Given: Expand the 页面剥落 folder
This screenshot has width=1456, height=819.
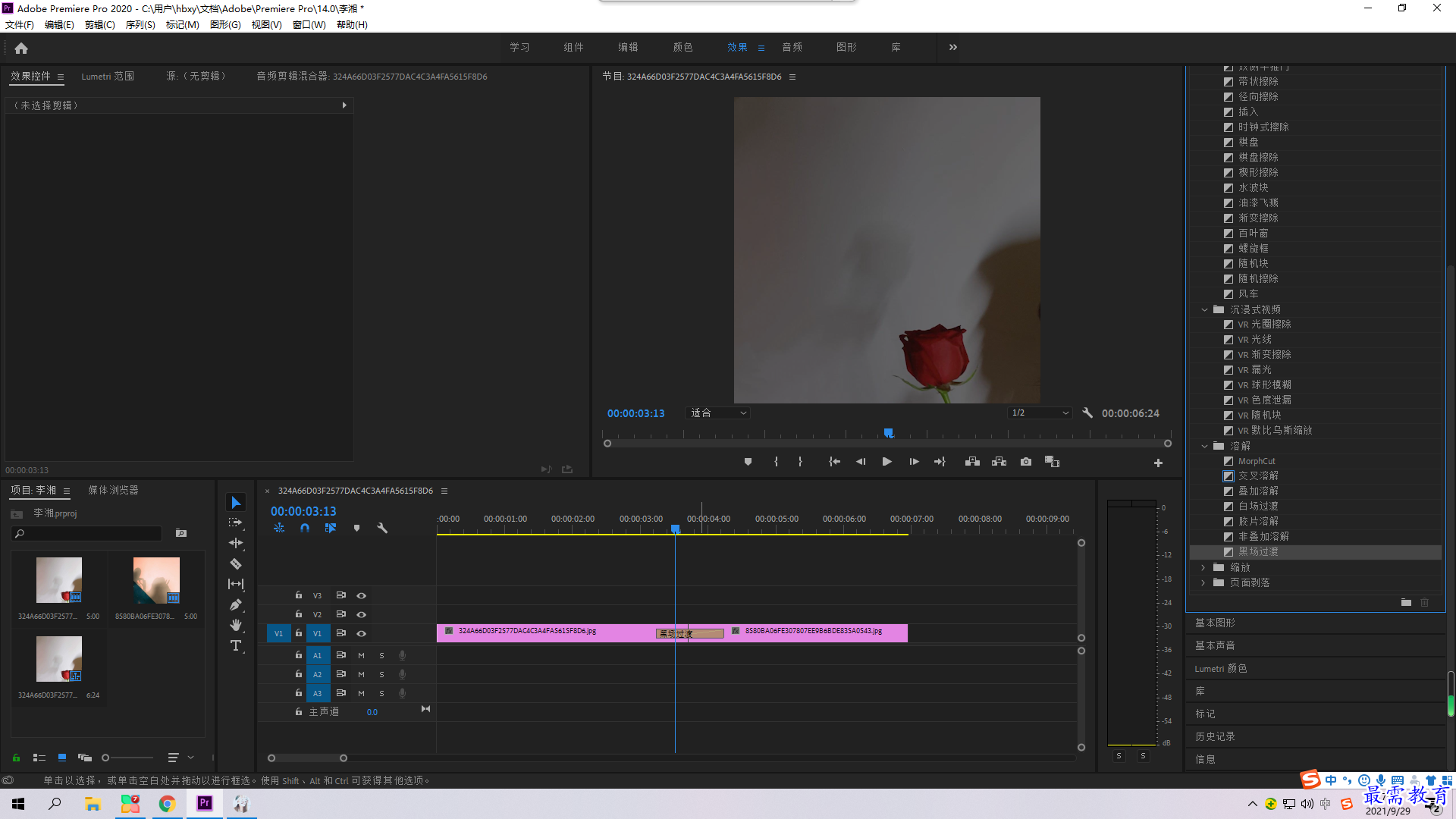Looking at the screenshot, I should [1203, 582].
